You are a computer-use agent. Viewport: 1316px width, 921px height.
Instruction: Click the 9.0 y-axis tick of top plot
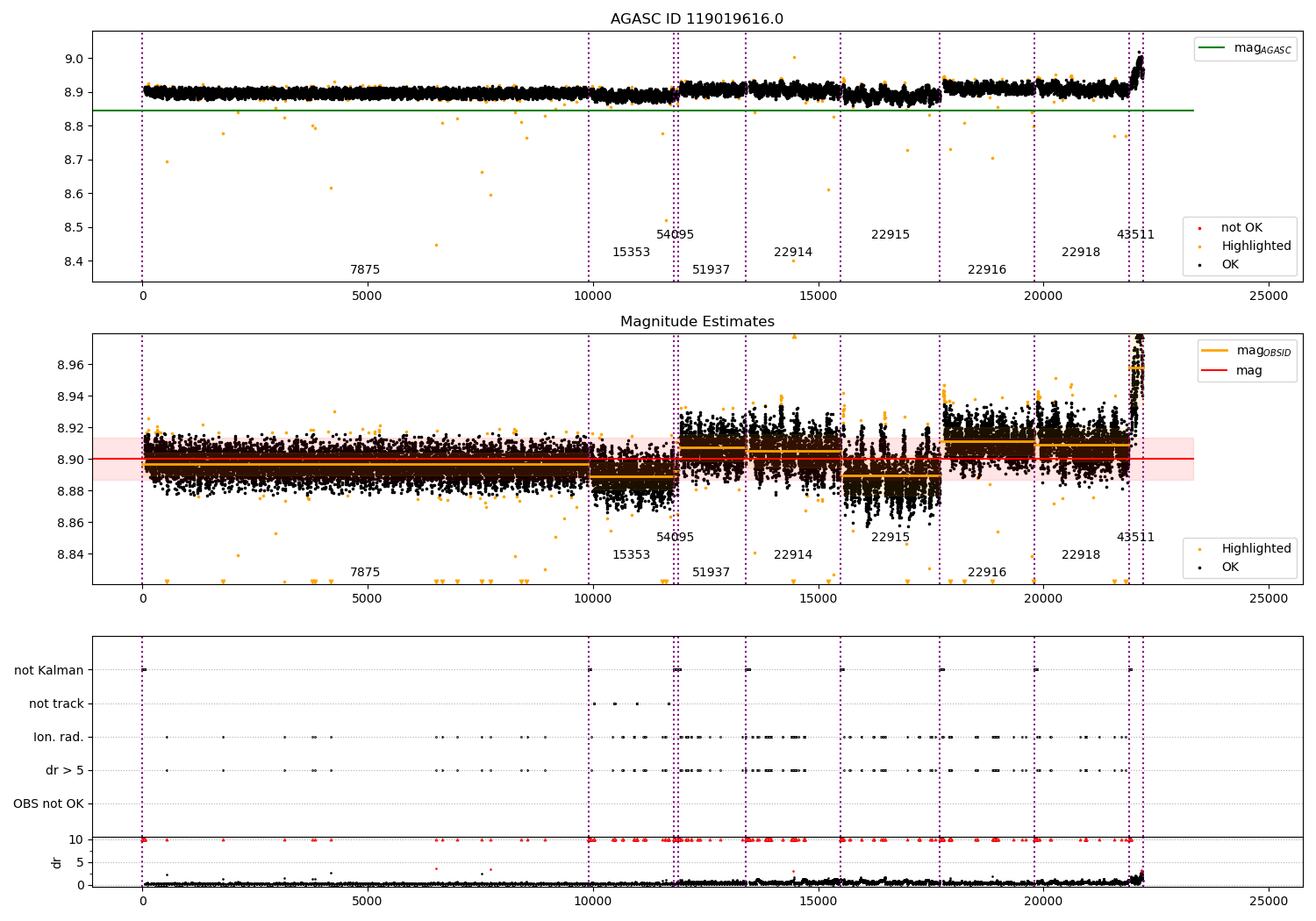tap(75, 60)
